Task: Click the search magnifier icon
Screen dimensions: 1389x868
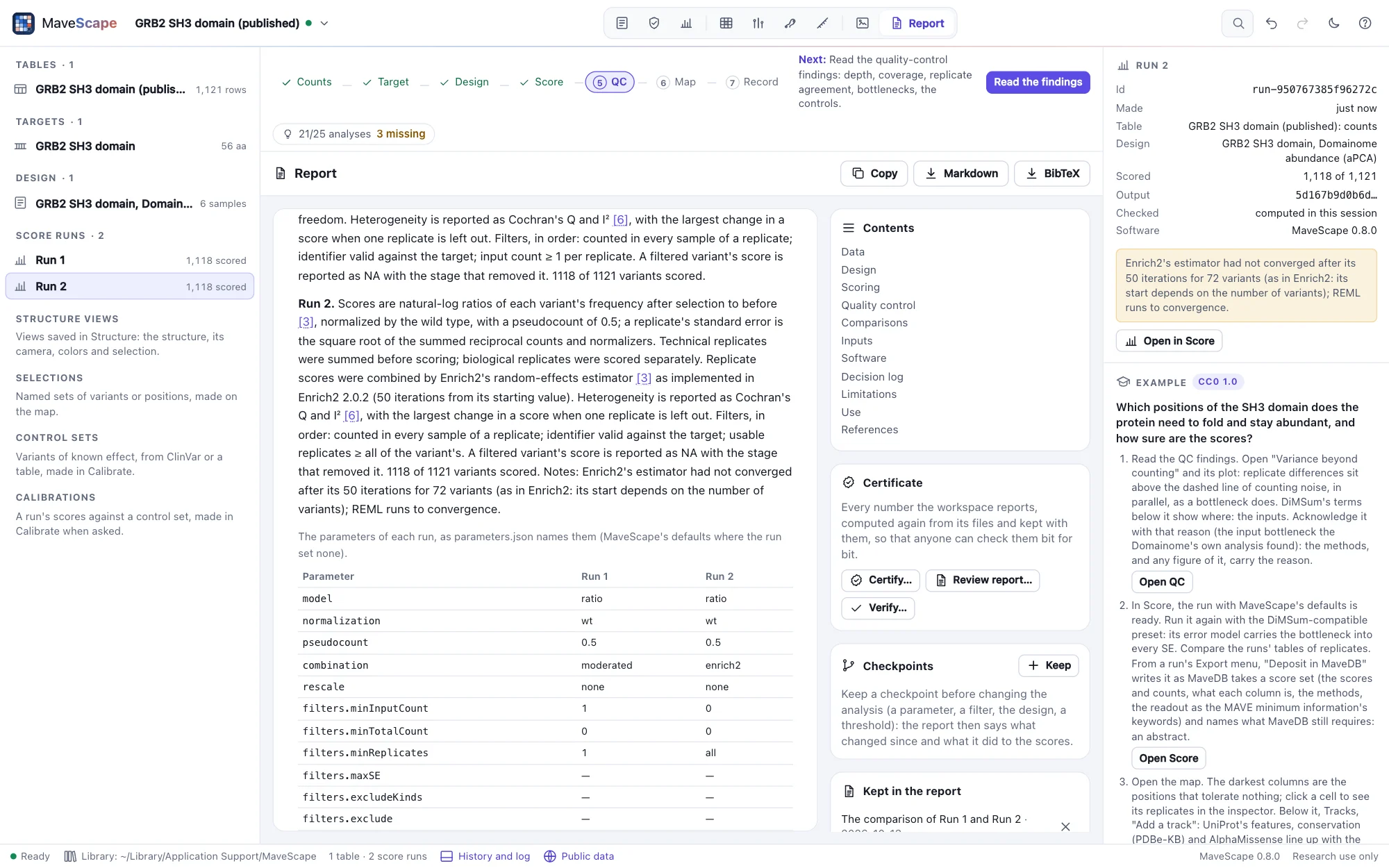Action: [x=1238, y=23]
